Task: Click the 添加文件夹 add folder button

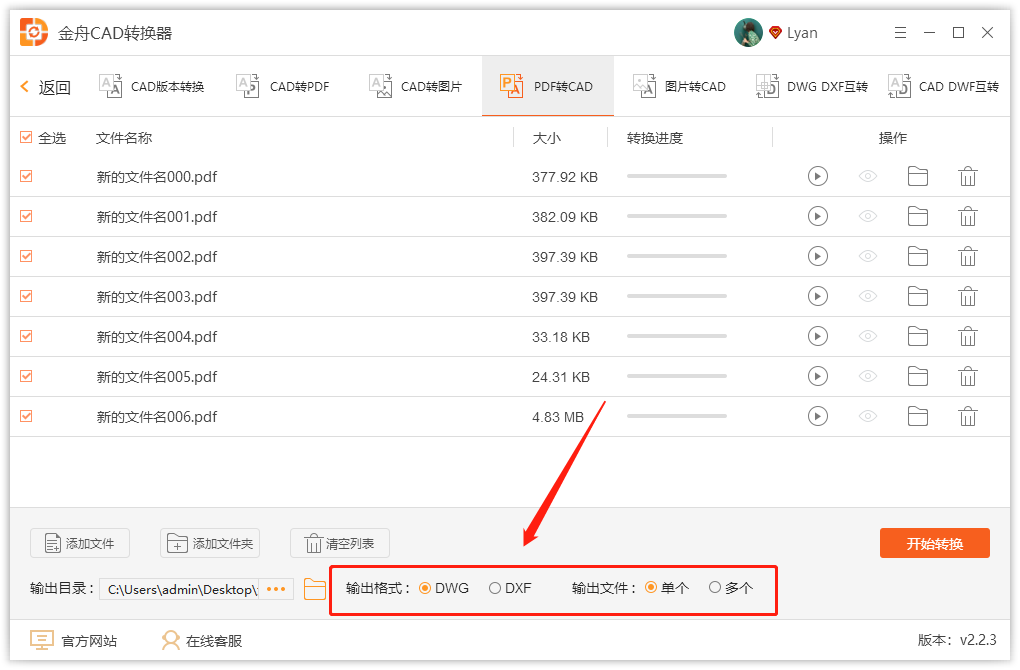Action: [210, 543]
